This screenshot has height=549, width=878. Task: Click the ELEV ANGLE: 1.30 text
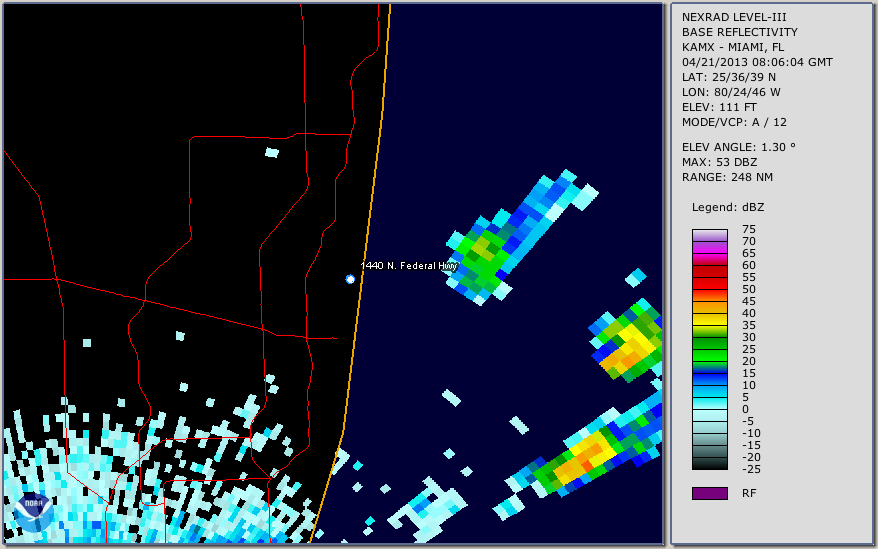click(x=739, y=147)
